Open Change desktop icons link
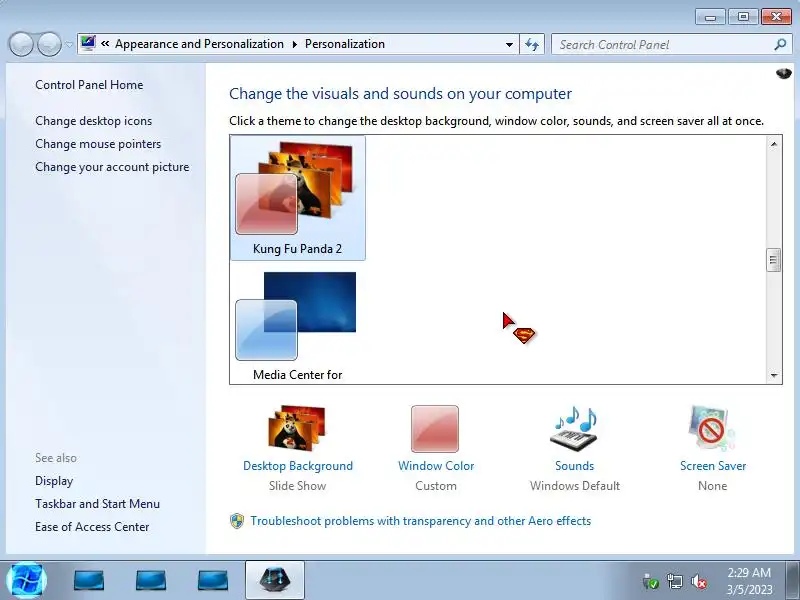800x600 pixels. tap(93, 121)
